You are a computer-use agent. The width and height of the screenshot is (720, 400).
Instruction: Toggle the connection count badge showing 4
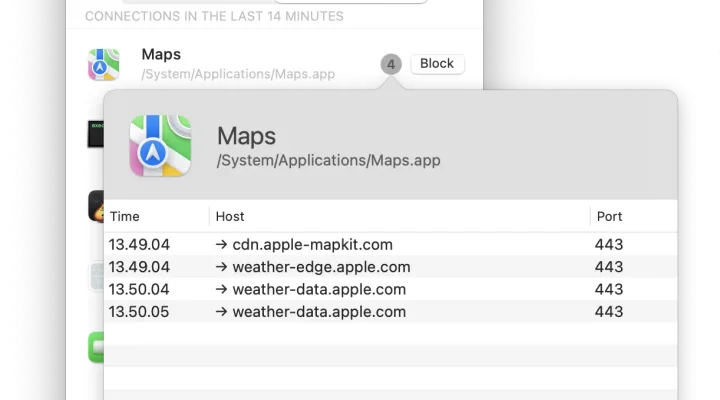pos(391,64)
